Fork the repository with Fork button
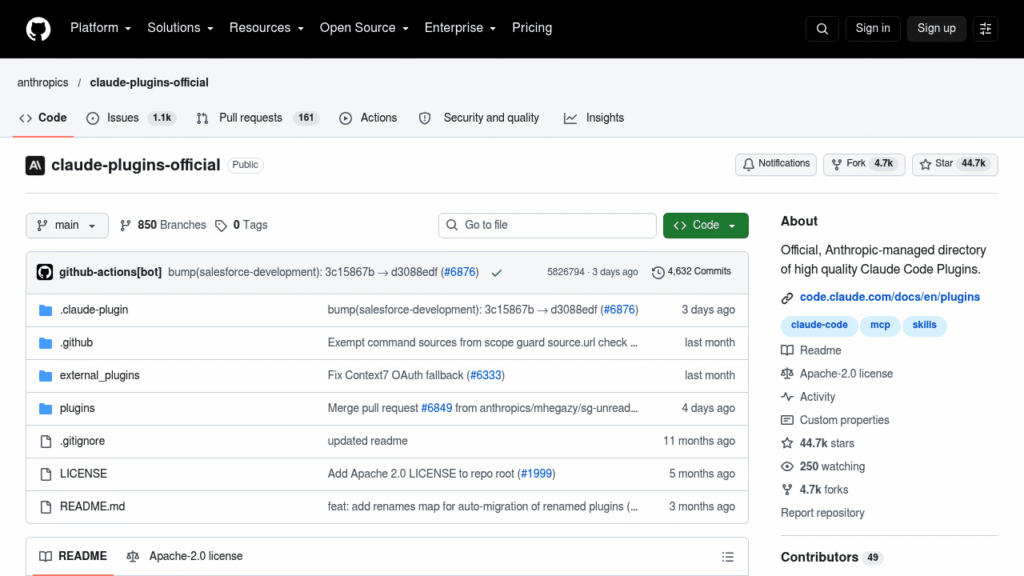1024x576 pixels. tap(864, 165)
